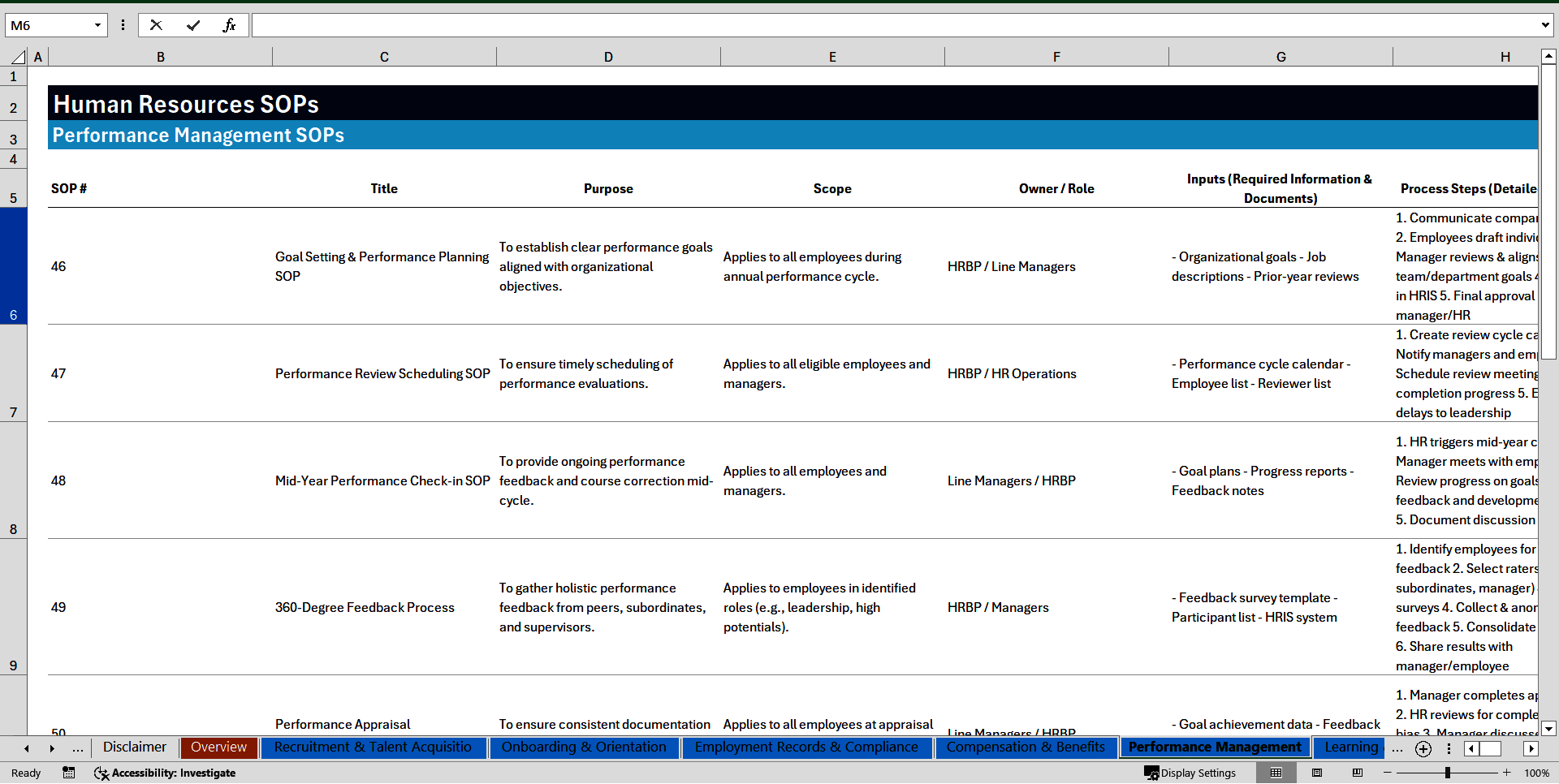This screenshot has height=784, width=1559.
Task: Expand the formula bar
Action: pyautogui.click(x=1544, y=25)
